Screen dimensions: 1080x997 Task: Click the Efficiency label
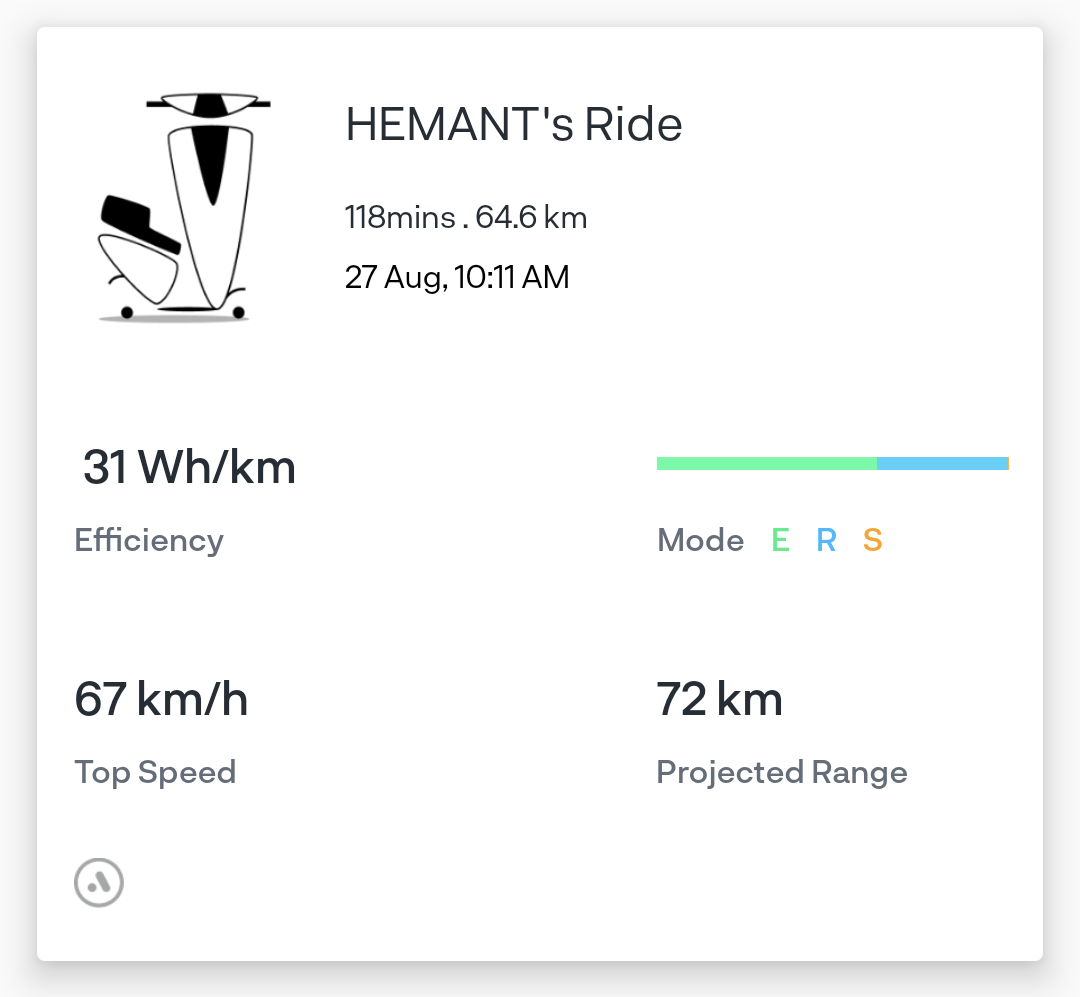point(149,540)
